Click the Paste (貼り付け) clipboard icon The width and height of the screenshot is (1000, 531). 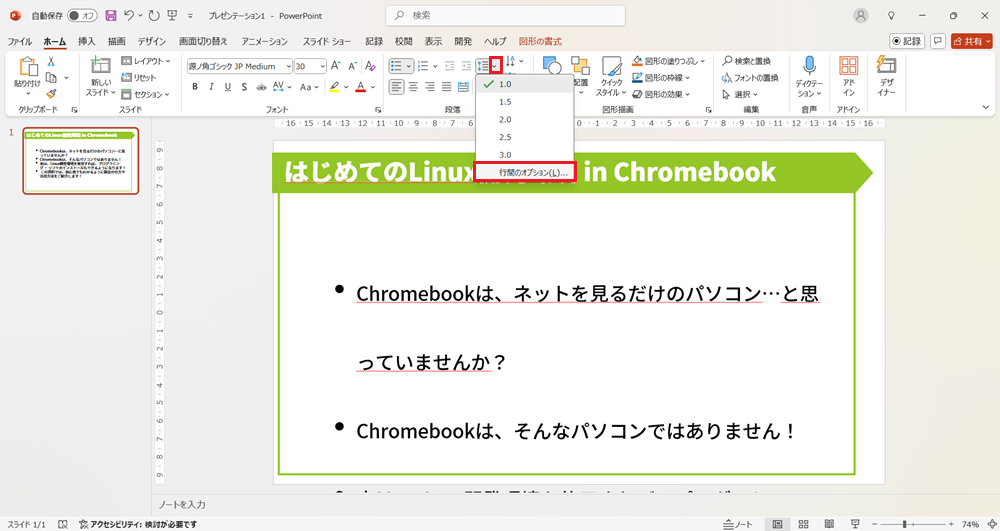click(x=27, y=67)
